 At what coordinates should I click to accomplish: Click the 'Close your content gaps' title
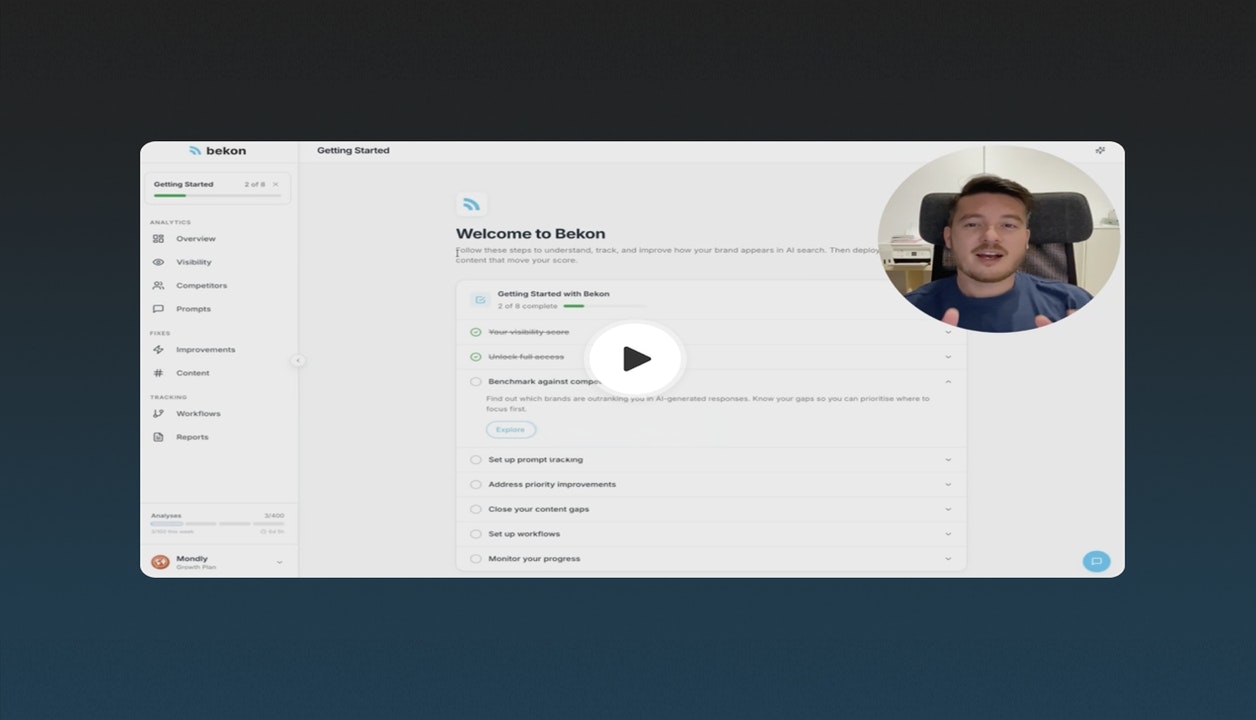pyautogui.click(x=538, y=509)
